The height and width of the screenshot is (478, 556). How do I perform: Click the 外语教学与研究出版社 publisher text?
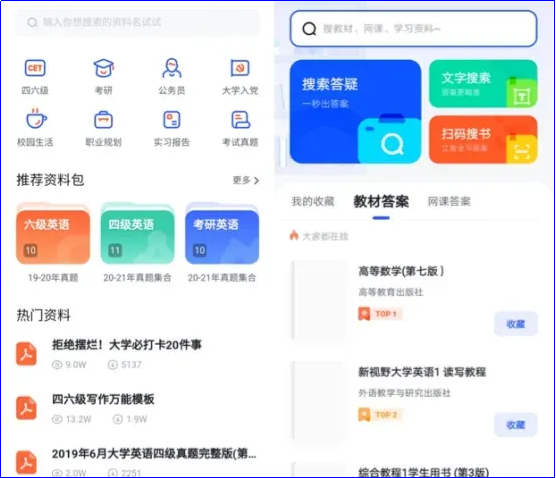pyautogui.click(x=405, y=393)
